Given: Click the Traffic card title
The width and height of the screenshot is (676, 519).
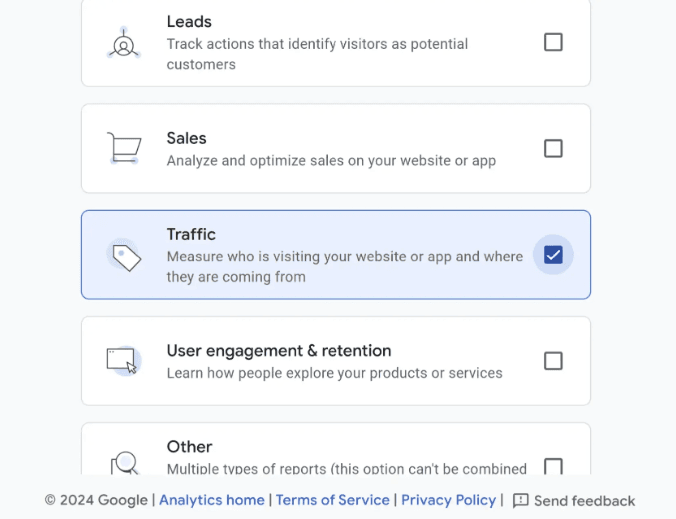Looking at the screenshot, I should (x=191, y=234).
